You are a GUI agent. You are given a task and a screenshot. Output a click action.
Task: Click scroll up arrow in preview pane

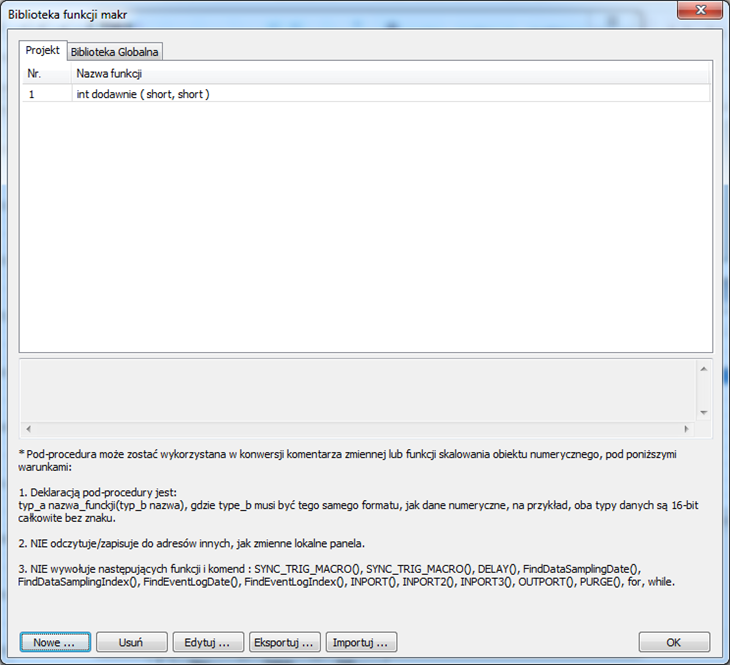coord(703,369)
